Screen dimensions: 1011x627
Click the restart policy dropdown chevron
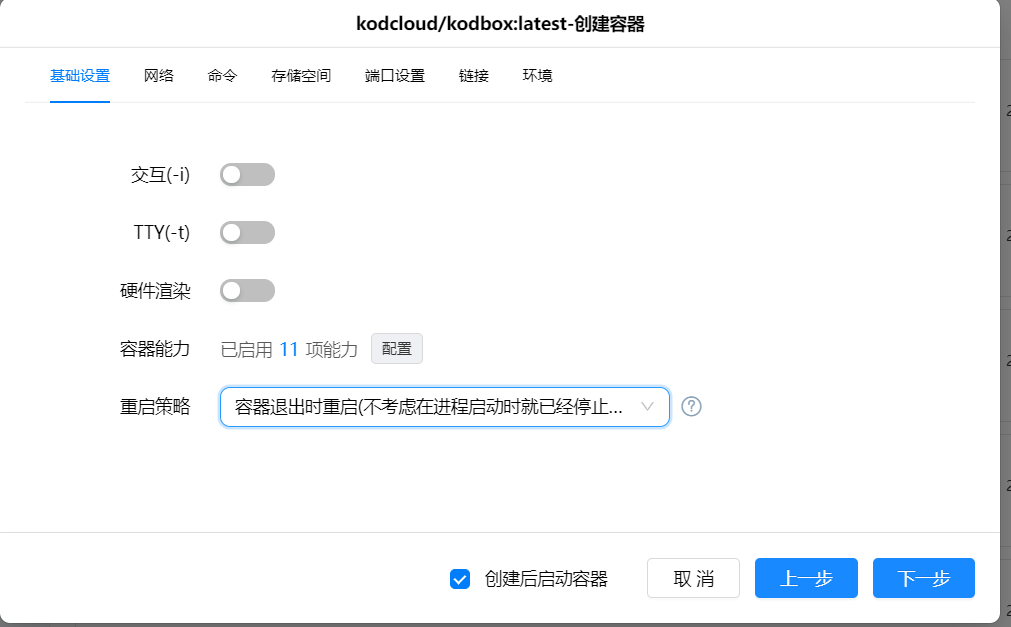point(647,407)
